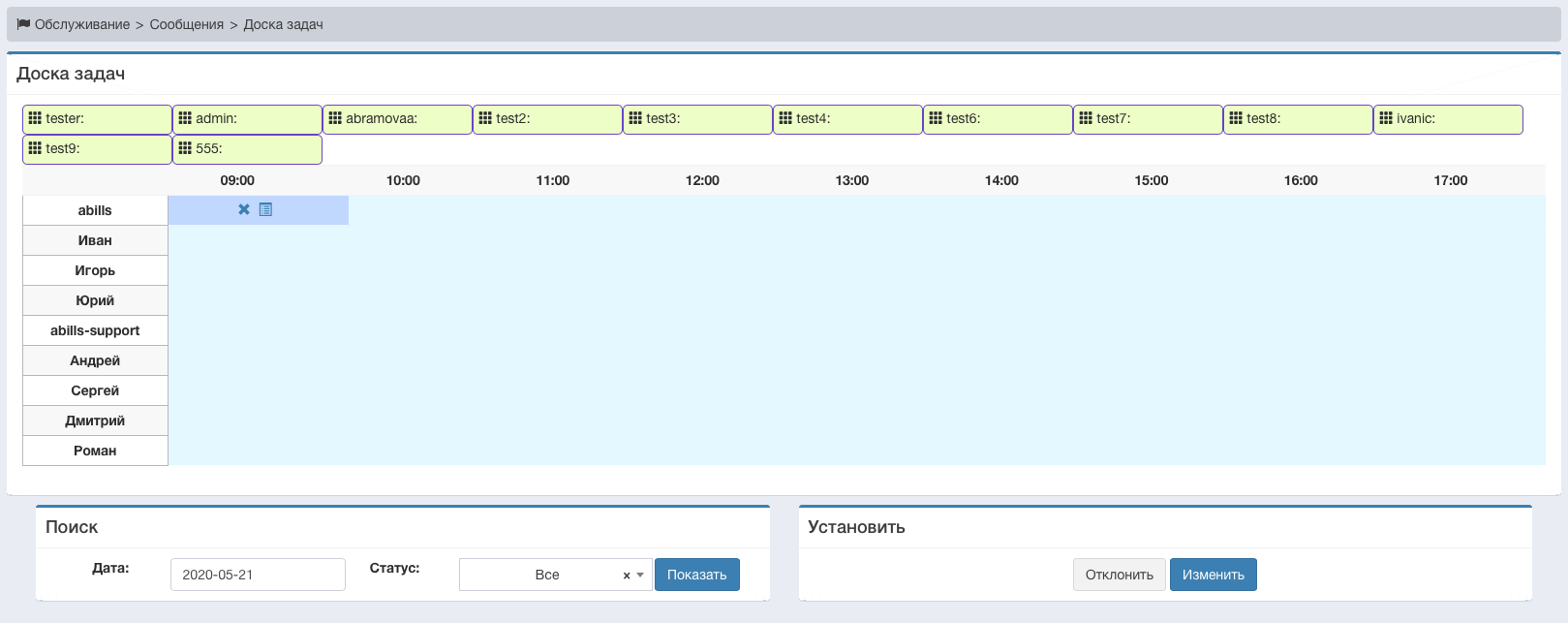Clear the Статус selection with the small x
The height and width of the screenshot is (623, 1568).
tap(627, 576)
